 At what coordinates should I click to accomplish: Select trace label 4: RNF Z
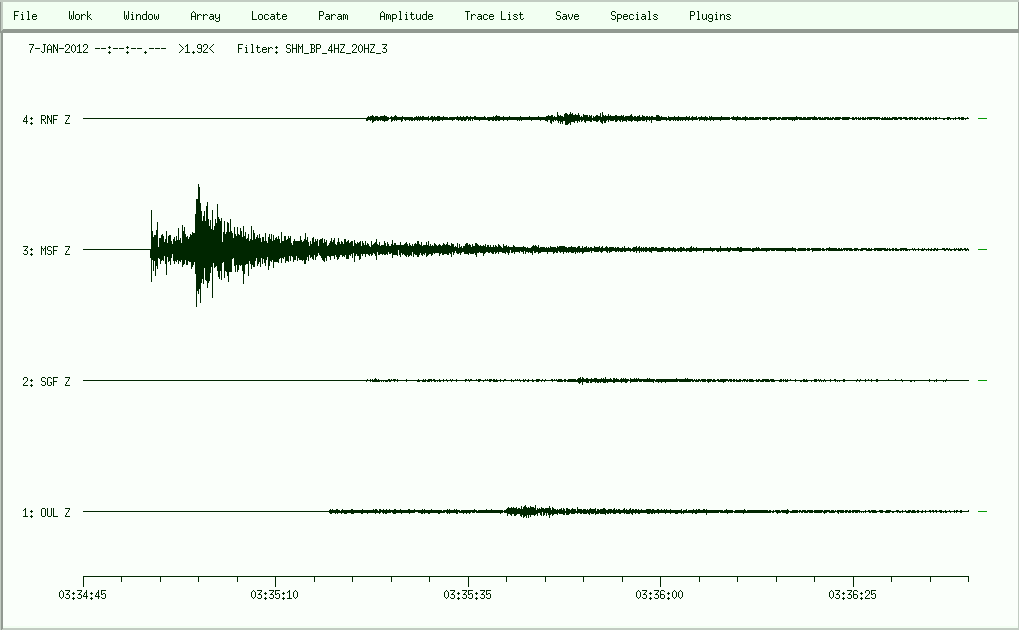coord(47,120)
